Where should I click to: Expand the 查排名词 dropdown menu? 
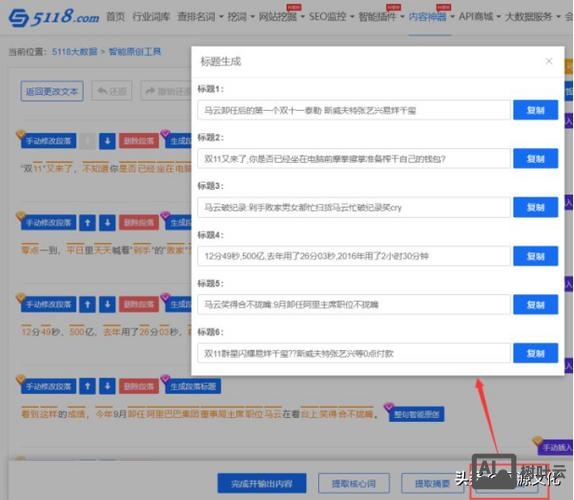coord(200,16)
